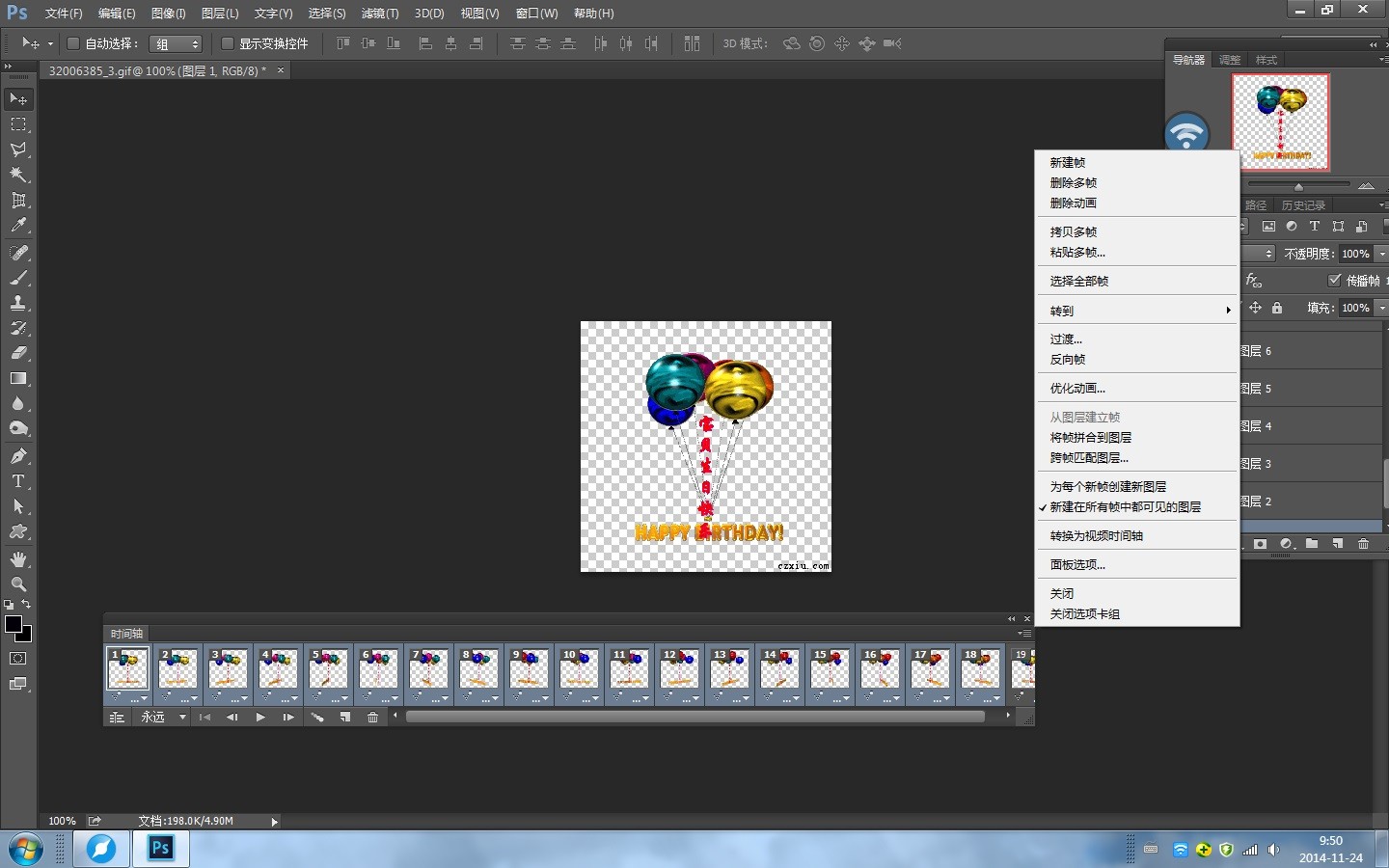Click 优化动画... menu option

coord(1077,388)
